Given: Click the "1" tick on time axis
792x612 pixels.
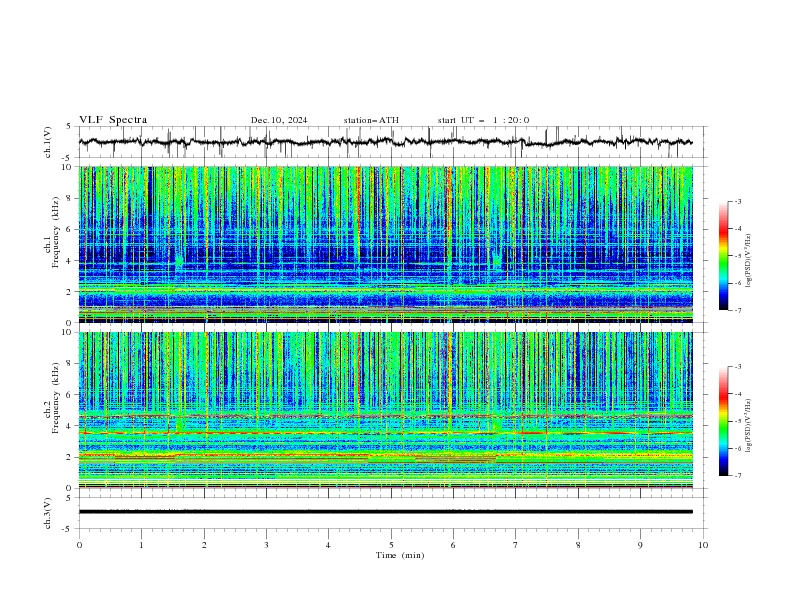Looking at the screenshot, I should coord(141,545).
